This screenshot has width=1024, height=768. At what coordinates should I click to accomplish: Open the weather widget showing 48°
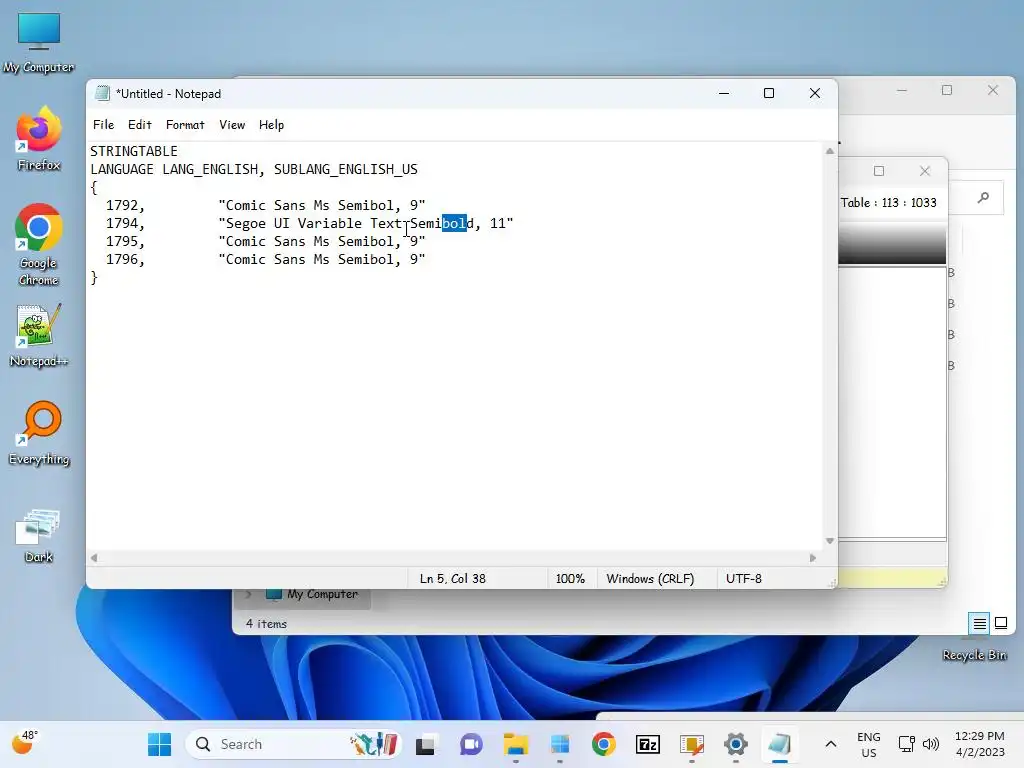tap(25, 743)
